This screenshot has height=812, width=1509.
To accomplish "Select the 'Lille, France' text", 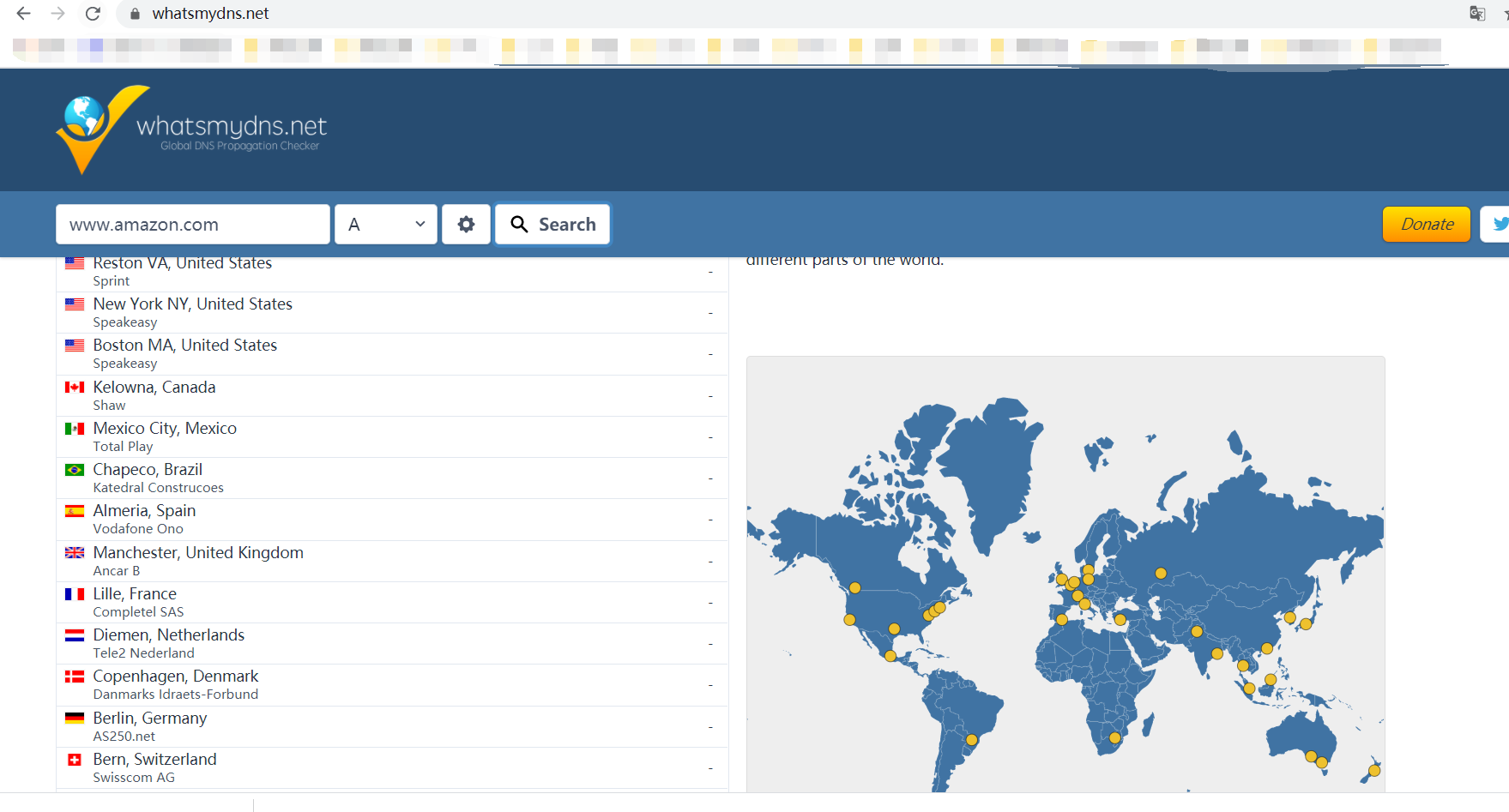I will (x=135, y=593).
